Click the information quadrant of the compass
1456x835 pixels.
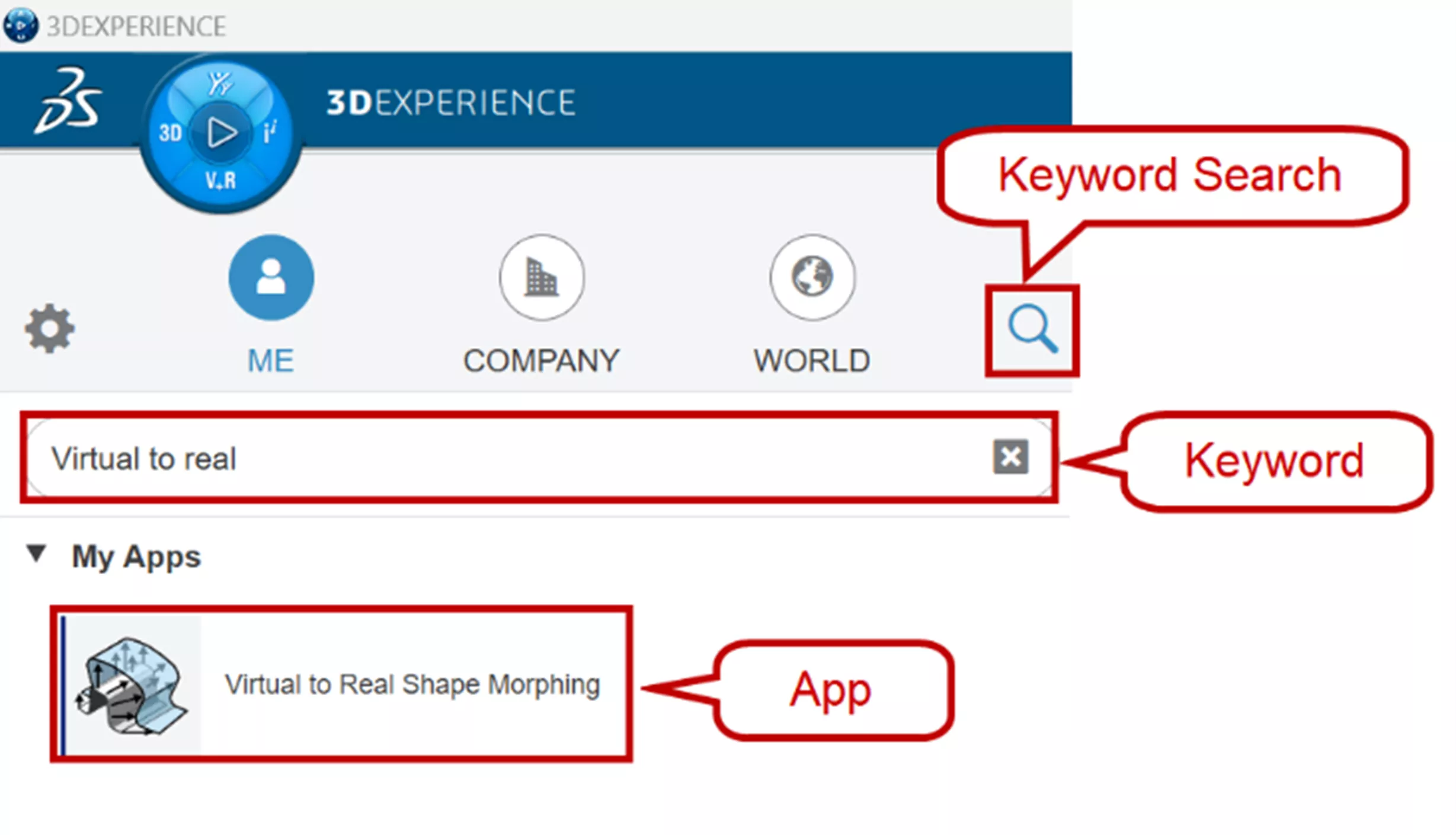tap(270, 132)
